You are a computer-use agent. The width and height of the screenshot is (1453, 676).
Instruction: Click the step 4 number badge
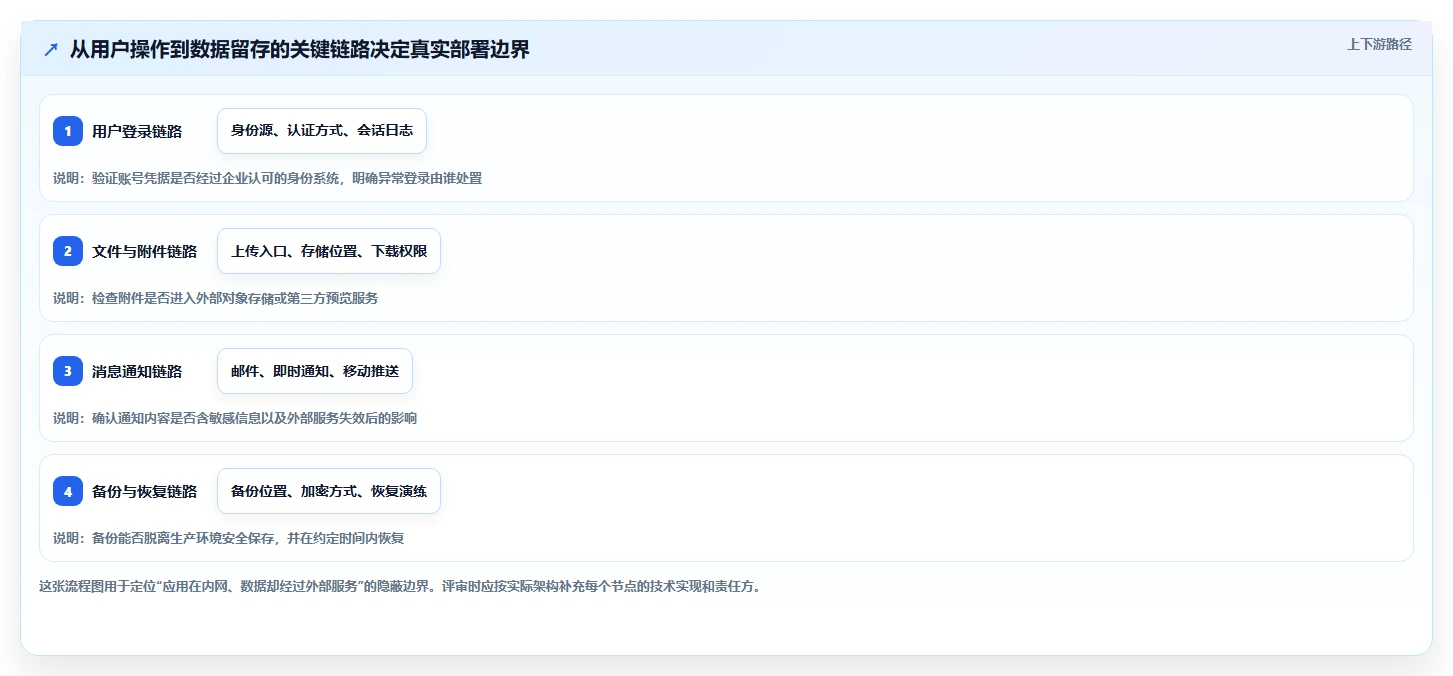tap(68, 491)
